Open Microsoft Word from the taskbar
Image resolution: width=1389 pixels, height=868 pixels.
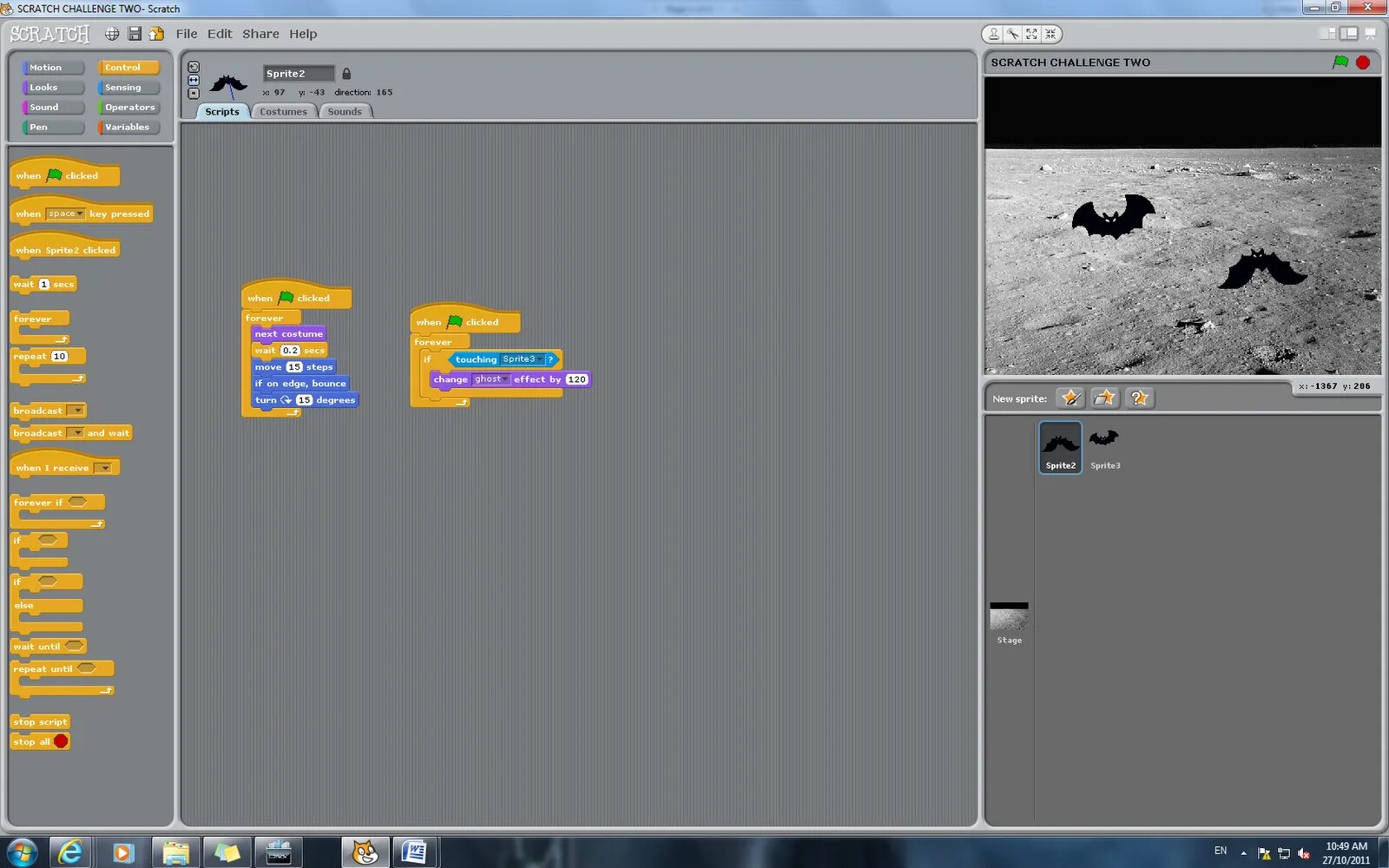pos(415,852)
